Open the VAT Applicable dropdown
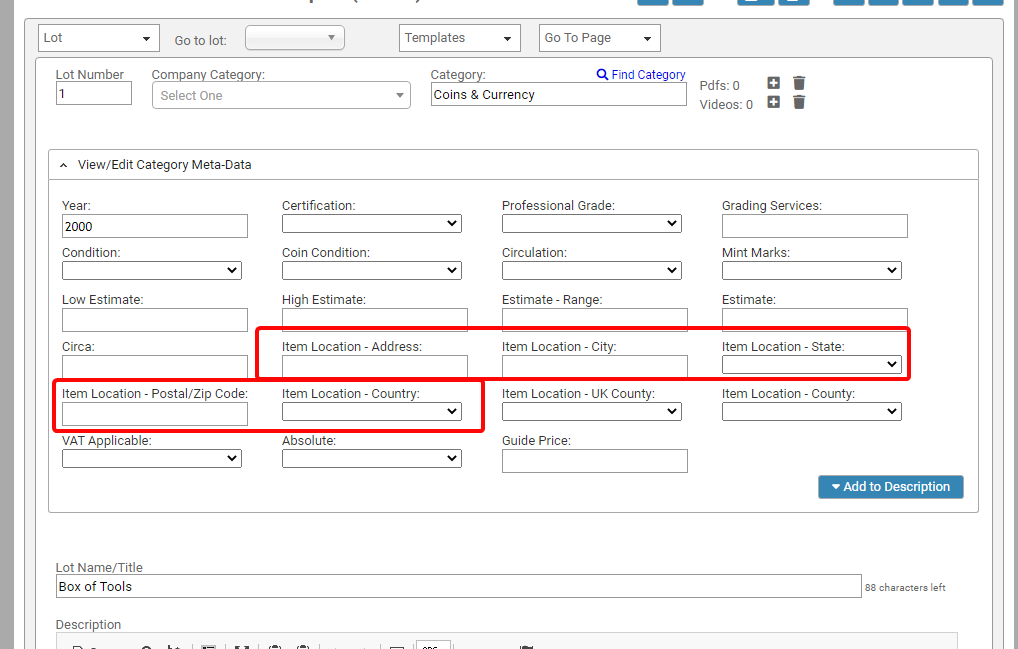Image resolution: width=1018 pixels, height=649 pixels. tap(151, 458)
